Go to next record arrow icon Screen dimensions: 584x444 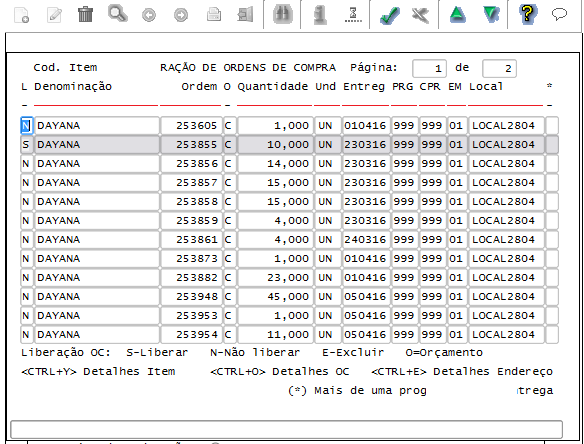coord(181,15)
